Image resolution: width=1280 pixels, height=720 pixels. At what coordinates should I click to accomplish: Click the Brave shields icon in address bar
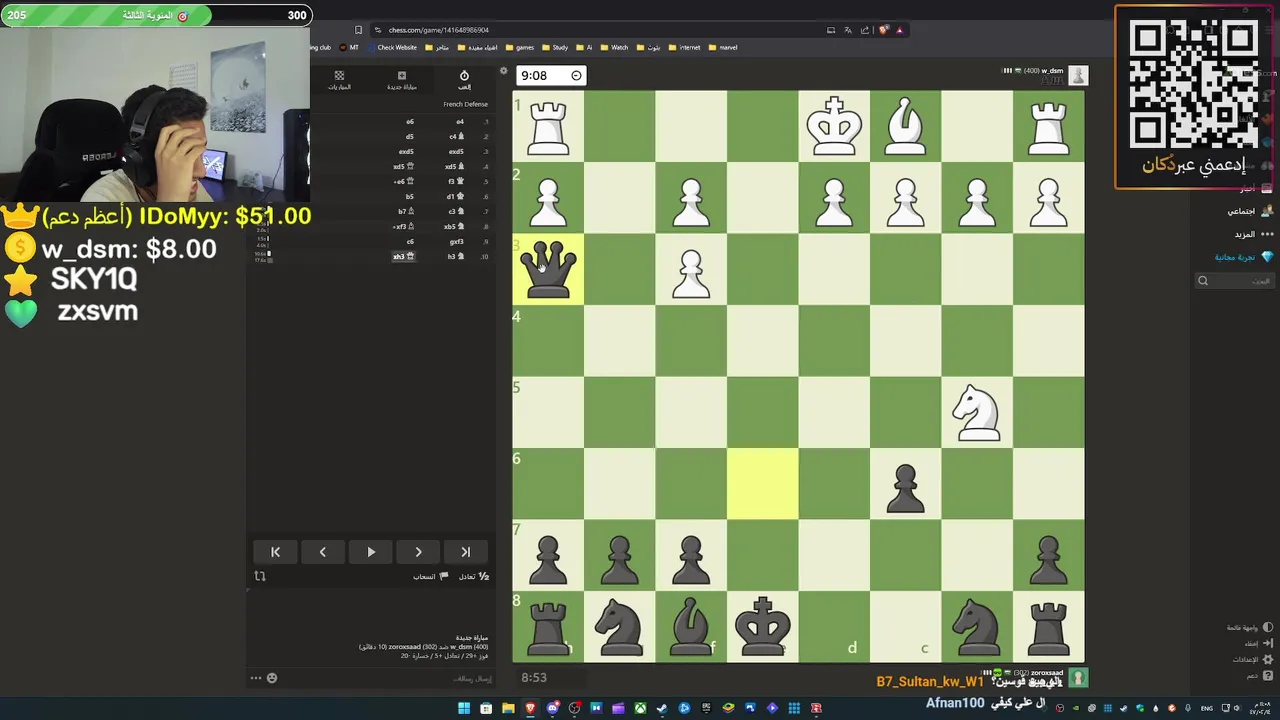pyautogui.click(x=883, y=30)
